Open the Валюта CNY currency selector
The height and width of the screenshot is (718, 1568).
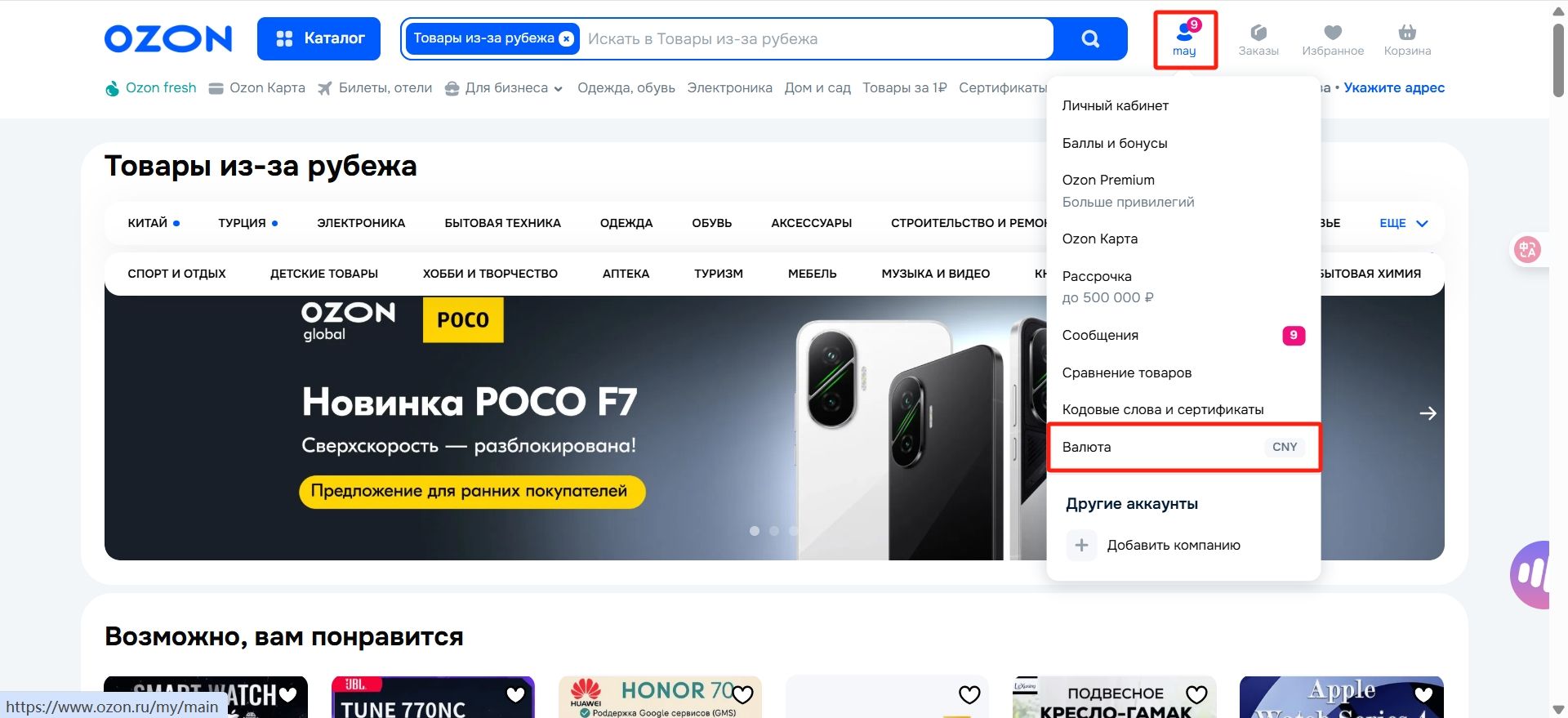coord(1183,447)
